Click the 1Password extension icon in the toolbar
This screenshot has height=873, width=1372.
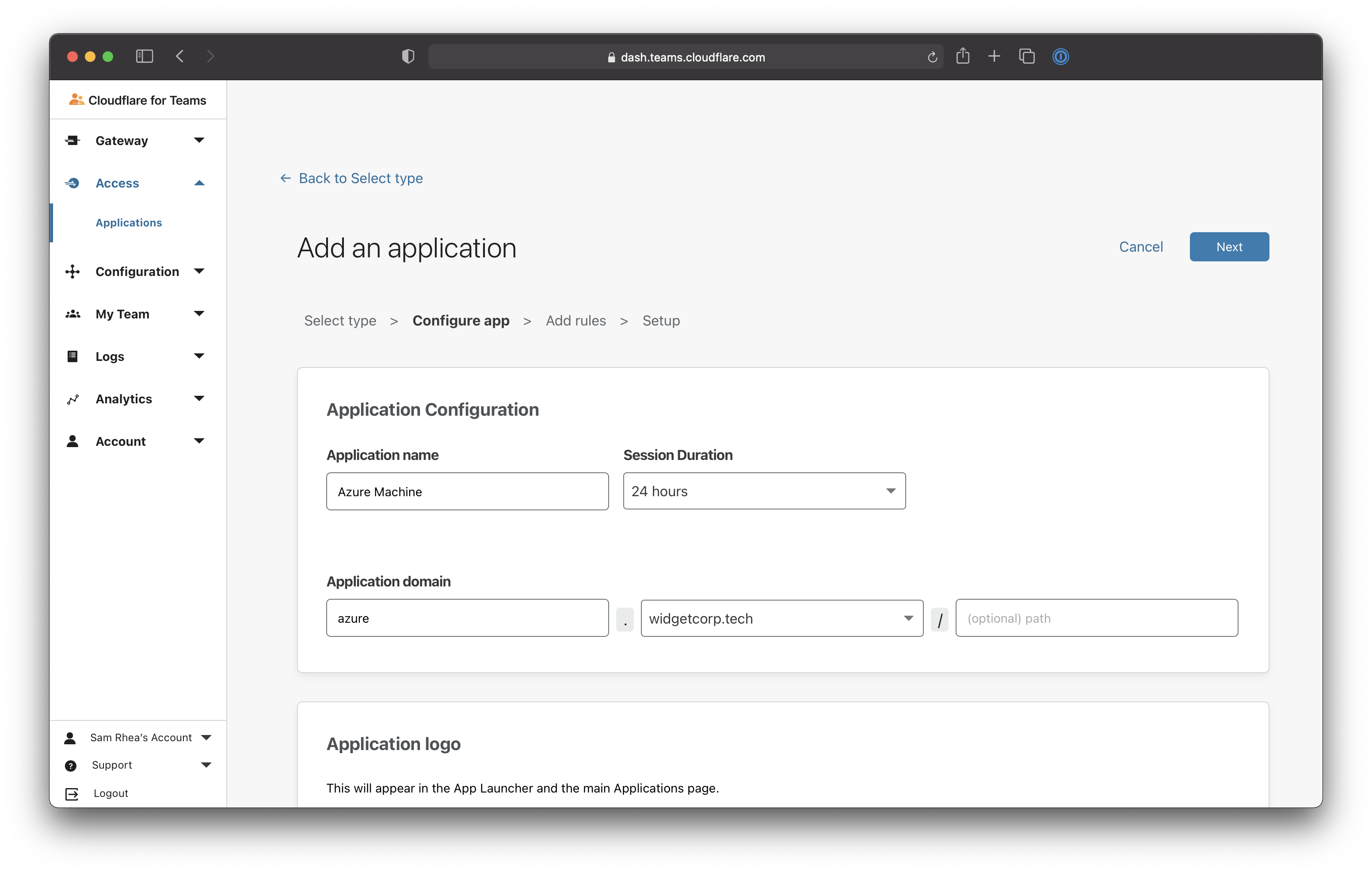1060,57
